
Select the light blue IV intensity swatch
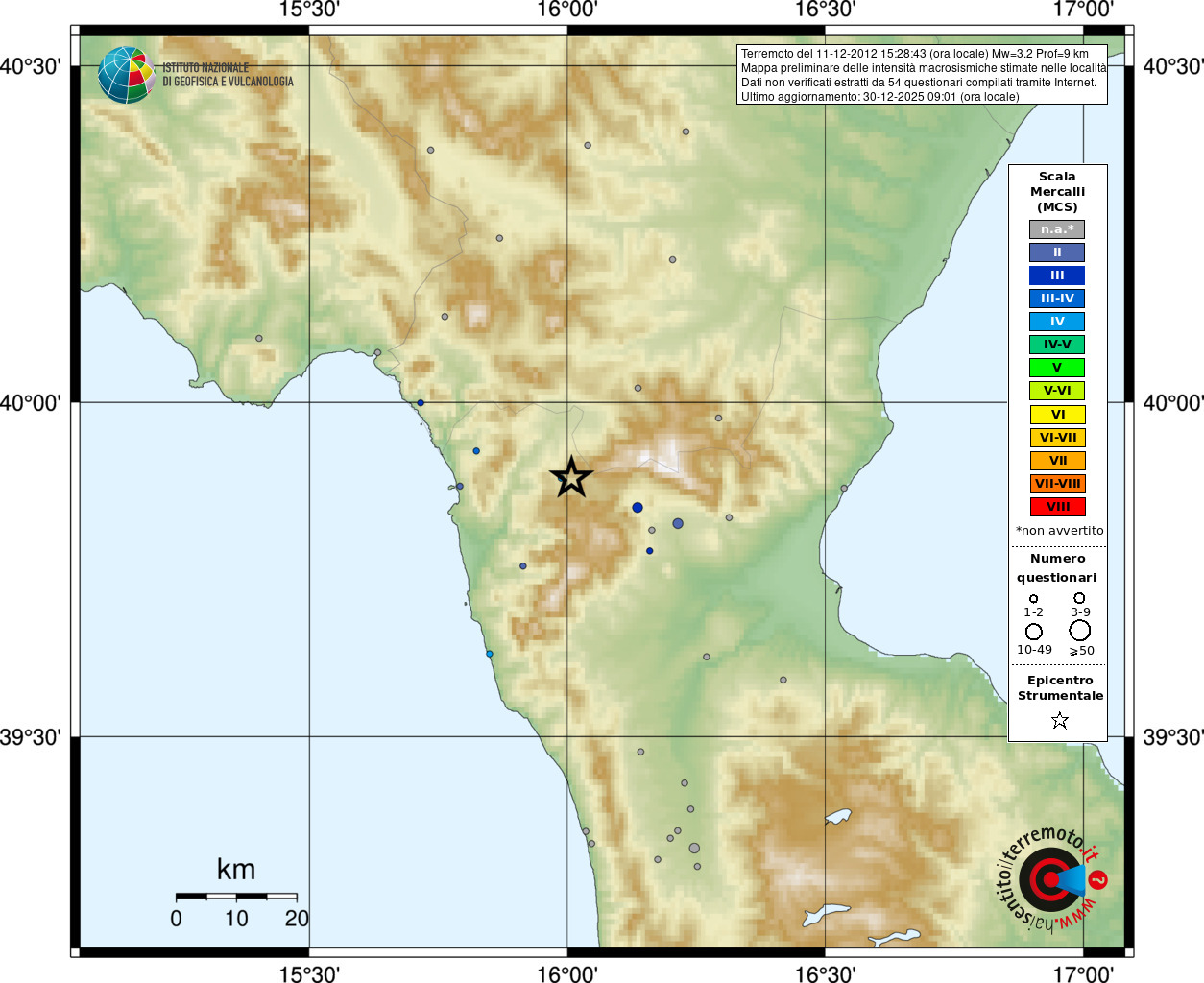click(x=1057, y=322)
